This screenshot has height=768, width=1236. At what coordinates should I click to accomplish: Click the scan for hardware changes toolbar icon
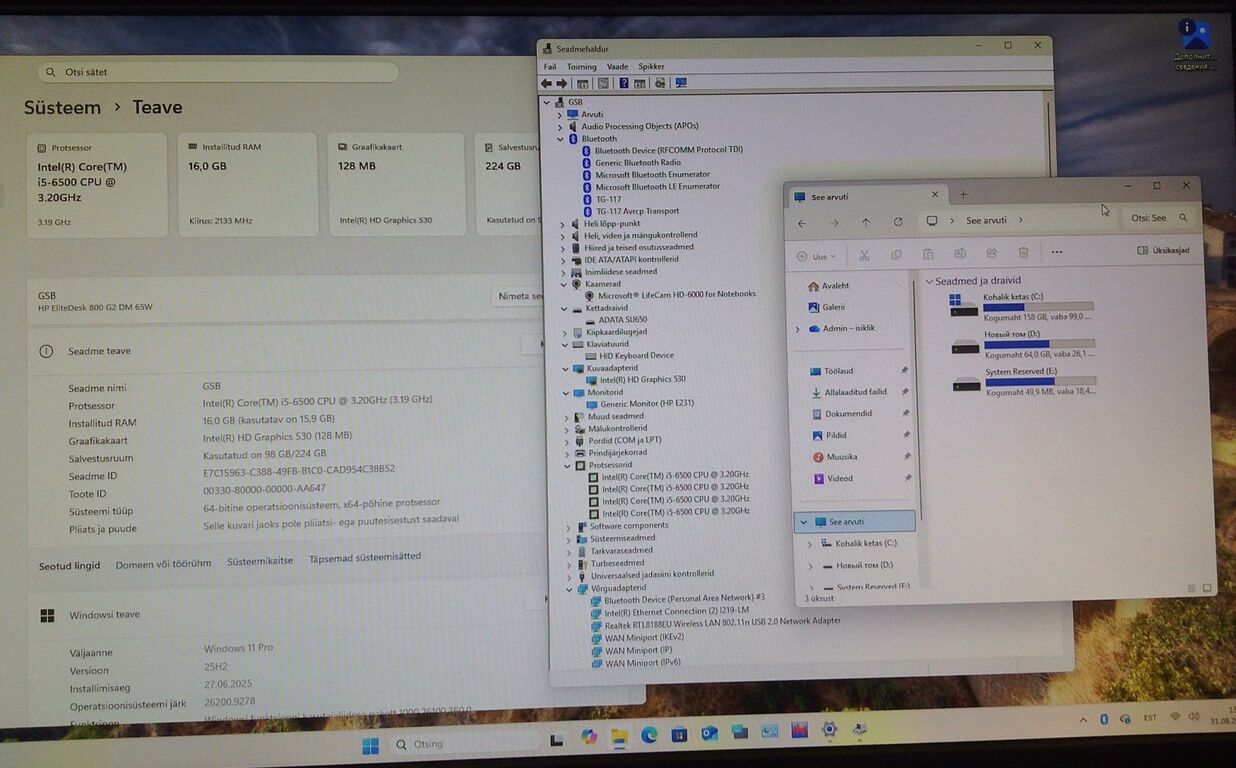[681, 83]
